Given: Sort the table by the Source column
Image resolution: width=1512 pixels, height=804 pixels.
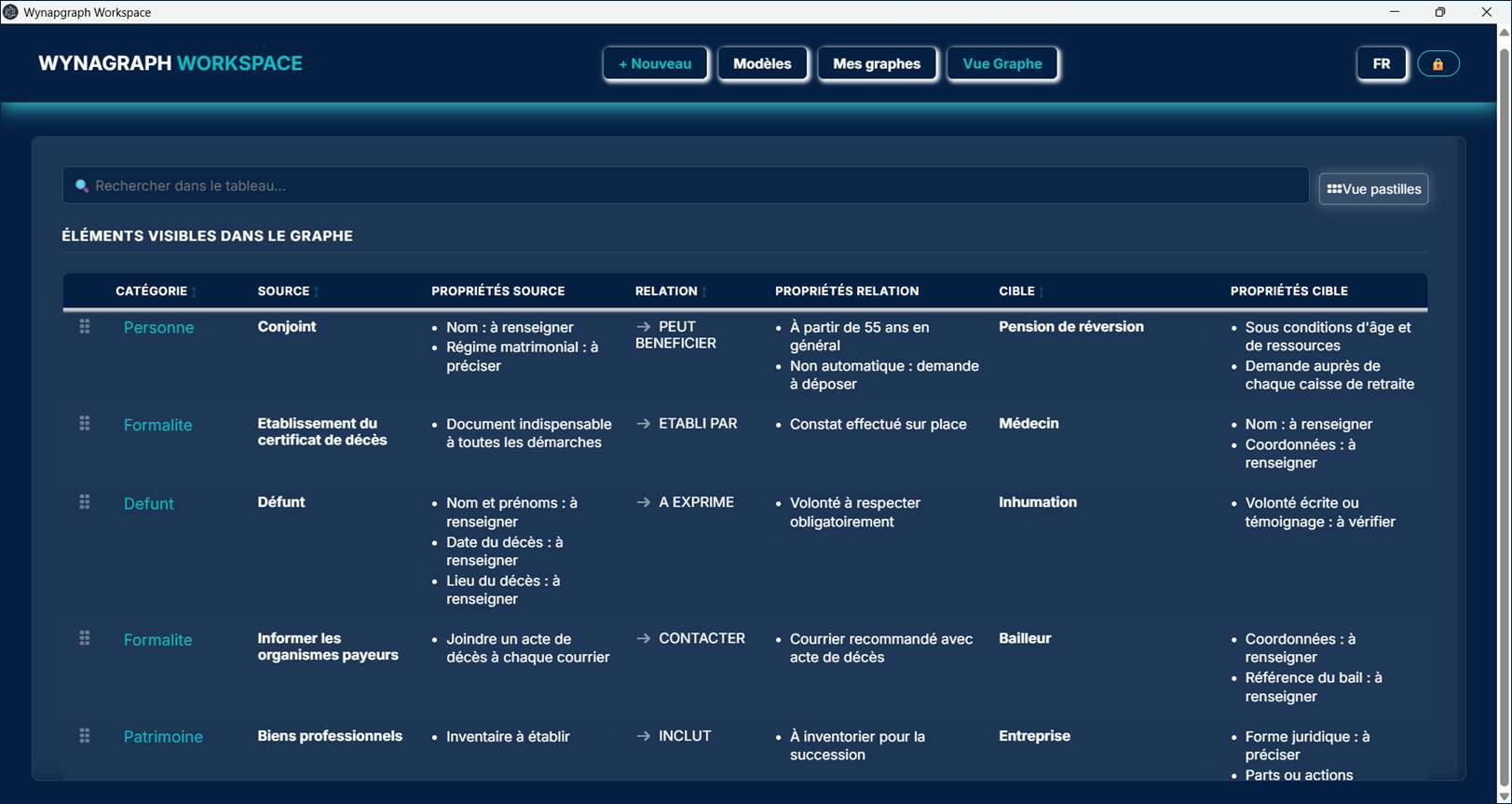Looking at the screenshot, I should 288,292.
